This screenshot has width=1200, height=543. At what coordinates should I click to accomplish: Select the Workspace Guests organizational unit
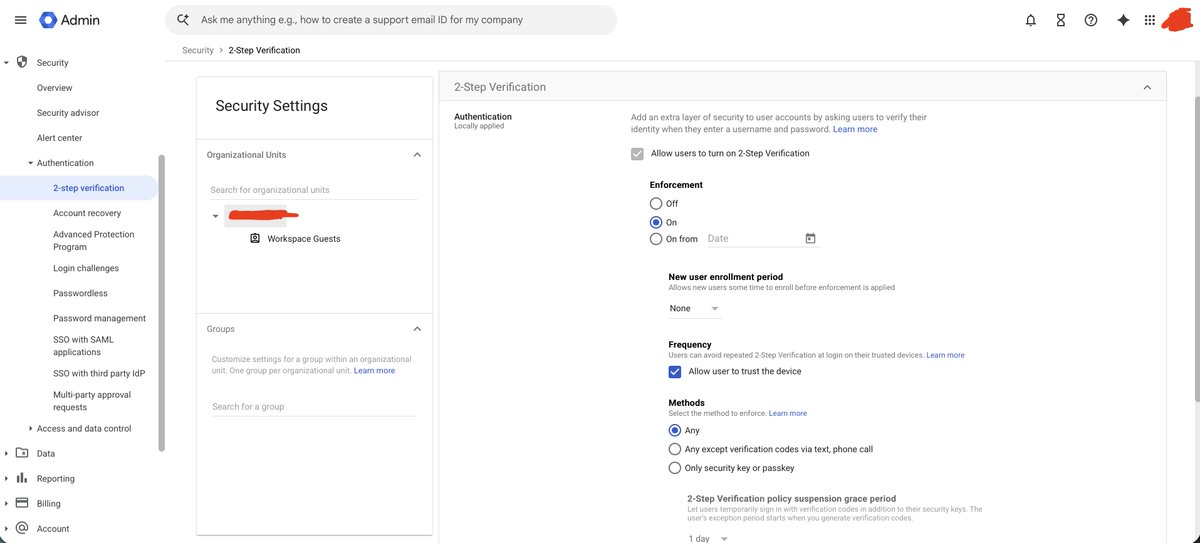304,239
